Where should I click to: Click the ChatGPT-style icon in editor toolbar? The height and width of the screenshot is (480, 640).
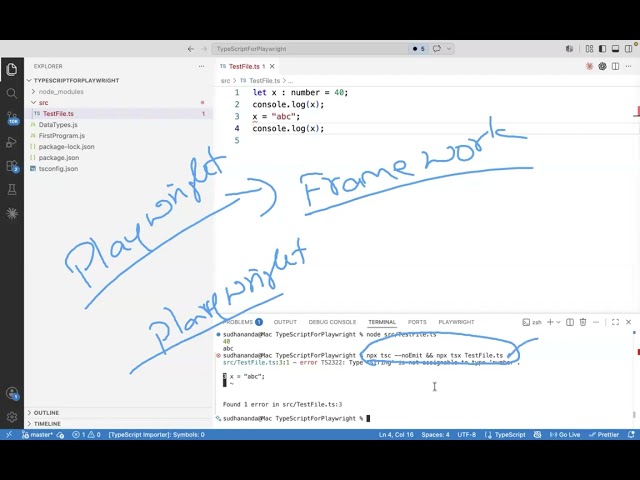tap(602, 66)
